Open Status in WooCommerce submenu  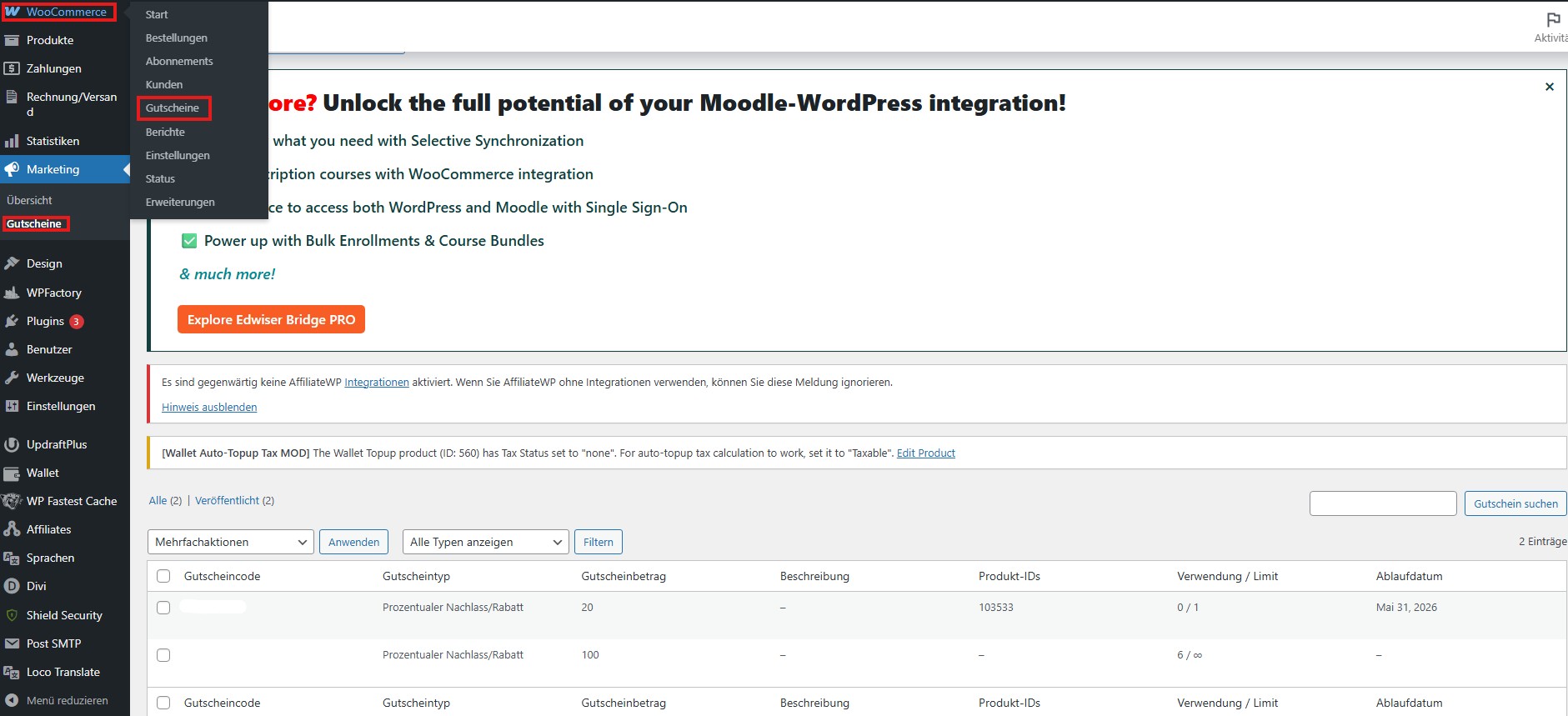coord(160,178)
